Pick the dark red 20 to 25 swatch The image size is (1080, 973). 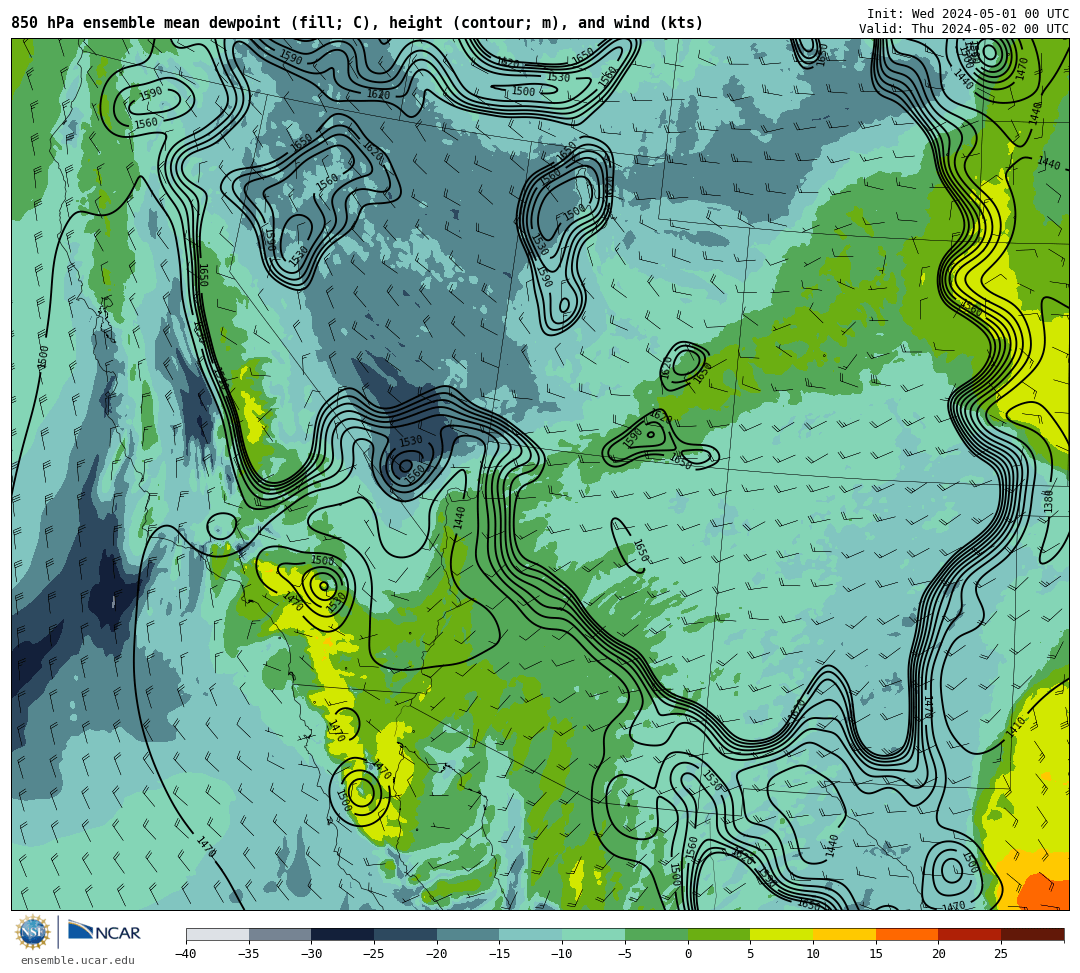click(x=970, y=934)
